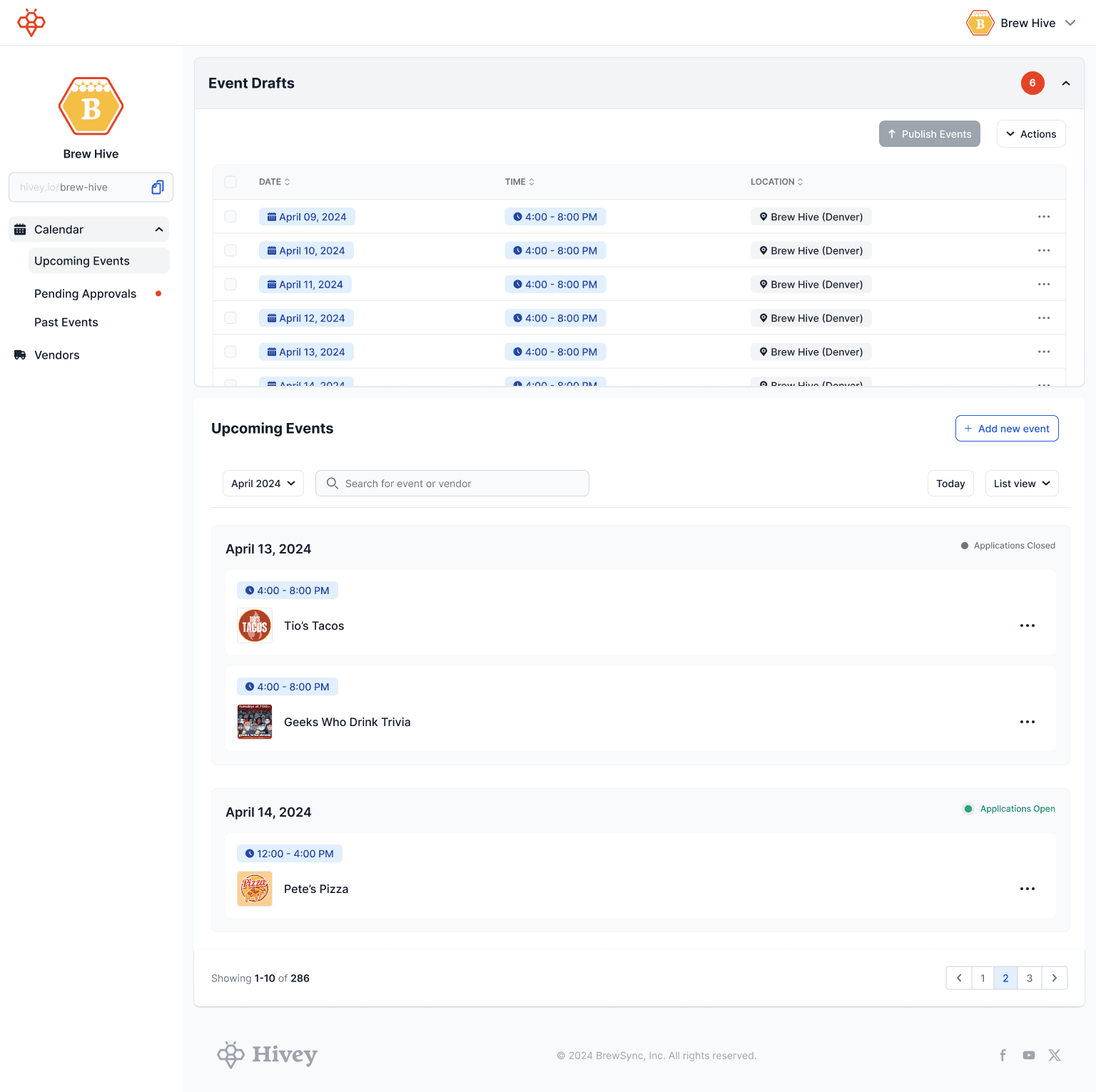The image size is (1096, 1092).
Task: Sort drafts by DATE column
Action: point(275,182)
